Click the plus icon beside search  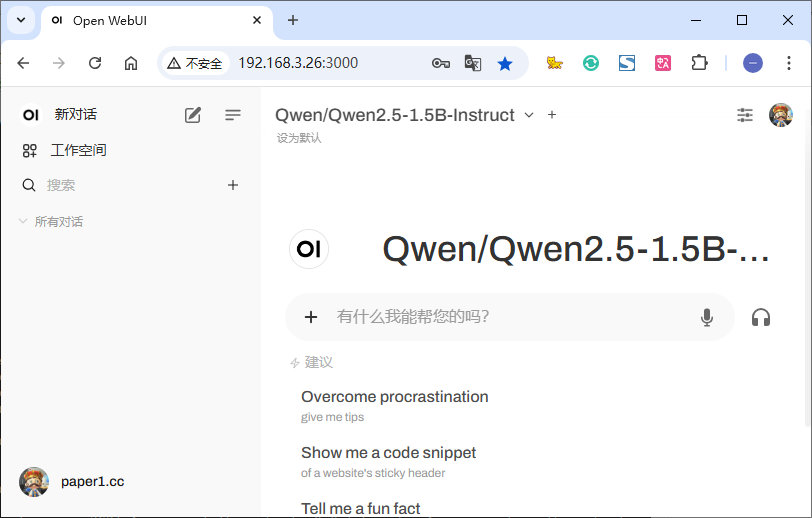click(233, 185)
